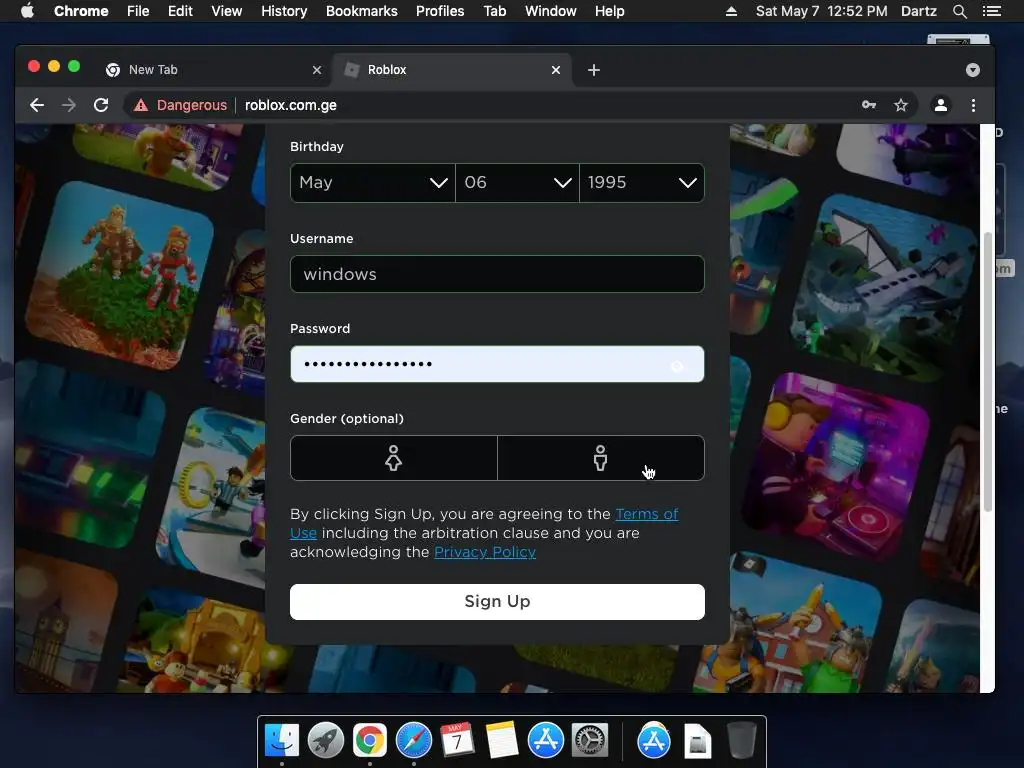Switch to the New Tab tab
Image resolution: width=1024 pixels, height=768 pixels.
(212, 70)
